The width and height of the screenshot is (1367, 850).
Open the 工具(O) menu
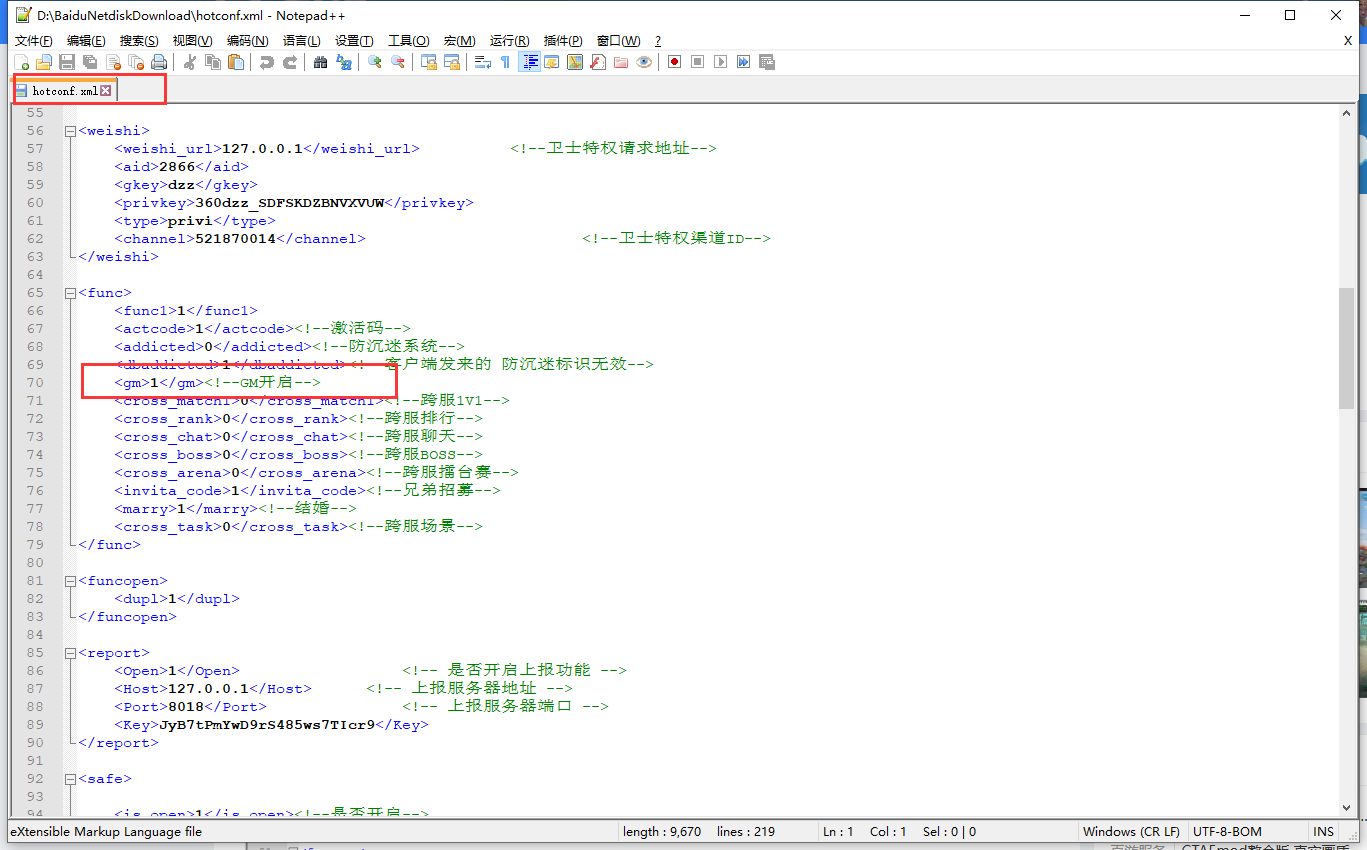(x=408, y=41)
